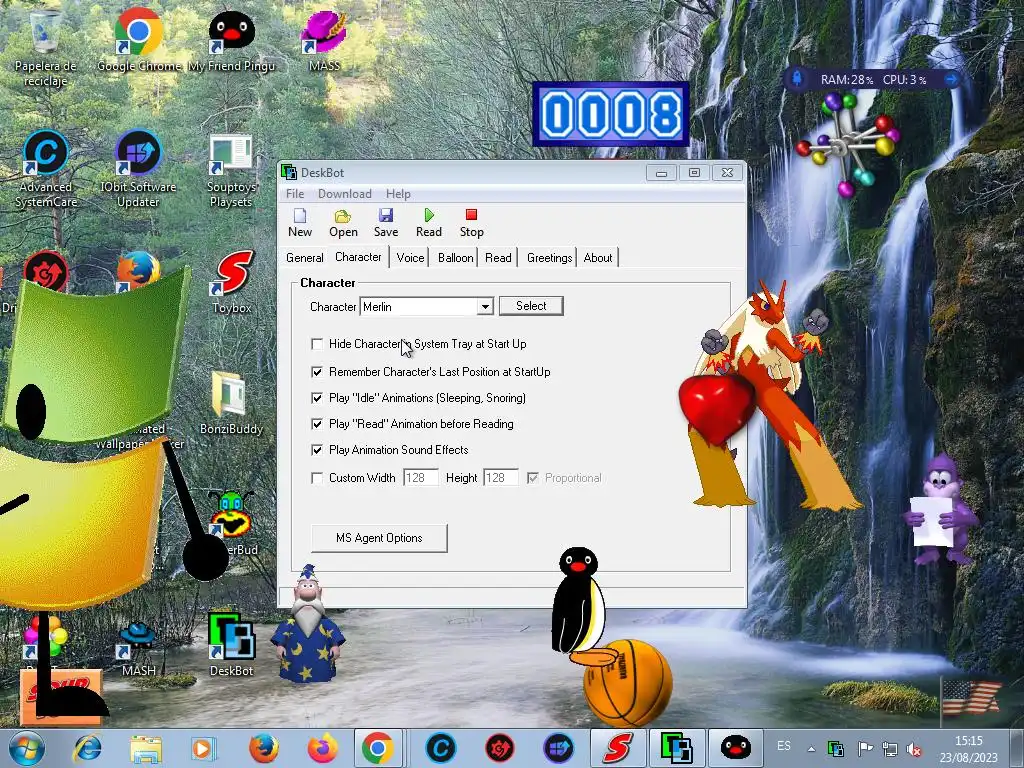
Task: Click the red heart toy
Action: pos(716,408)
